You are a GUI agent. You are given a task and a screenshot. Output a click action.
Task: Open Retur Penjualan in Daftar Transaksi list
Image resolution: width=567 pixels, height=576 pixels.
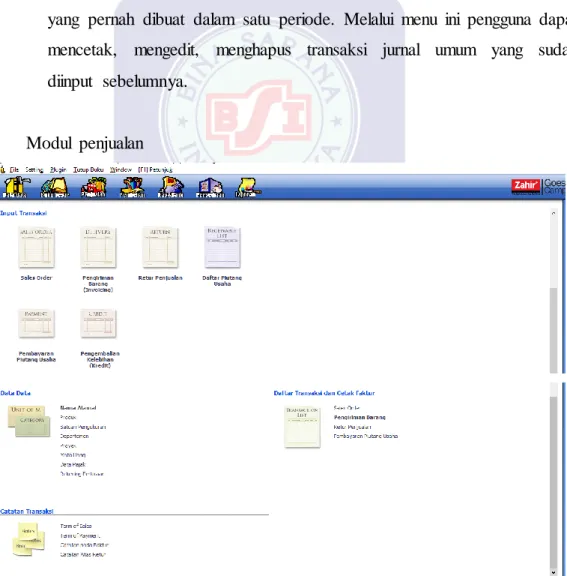[x=353, y=427]
